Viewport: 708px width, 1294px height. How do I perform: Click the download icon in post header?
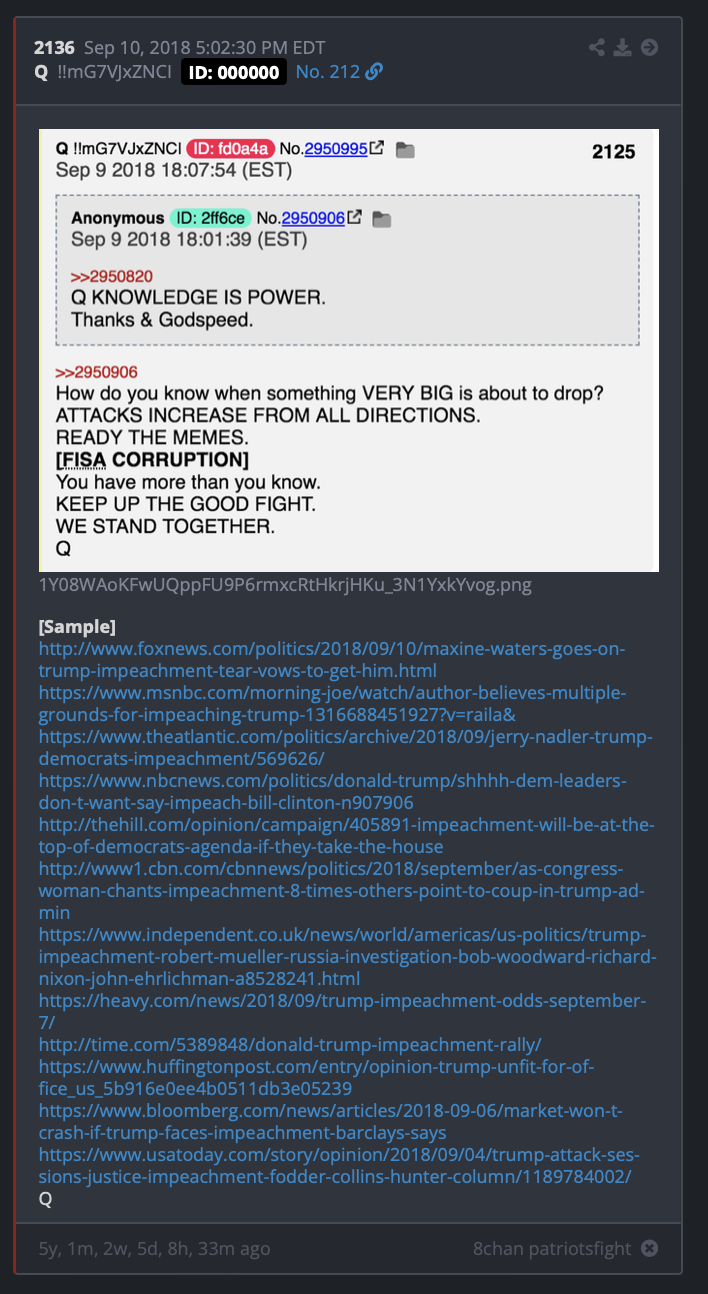point(623,47)
